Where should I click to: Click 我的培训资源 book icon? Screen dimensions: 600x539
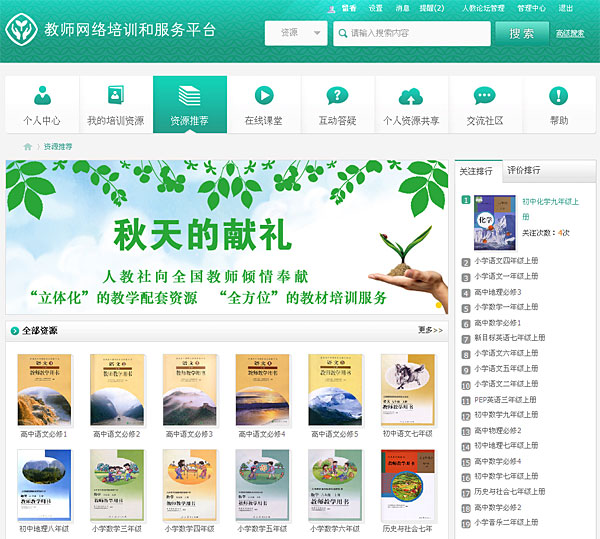116,96
